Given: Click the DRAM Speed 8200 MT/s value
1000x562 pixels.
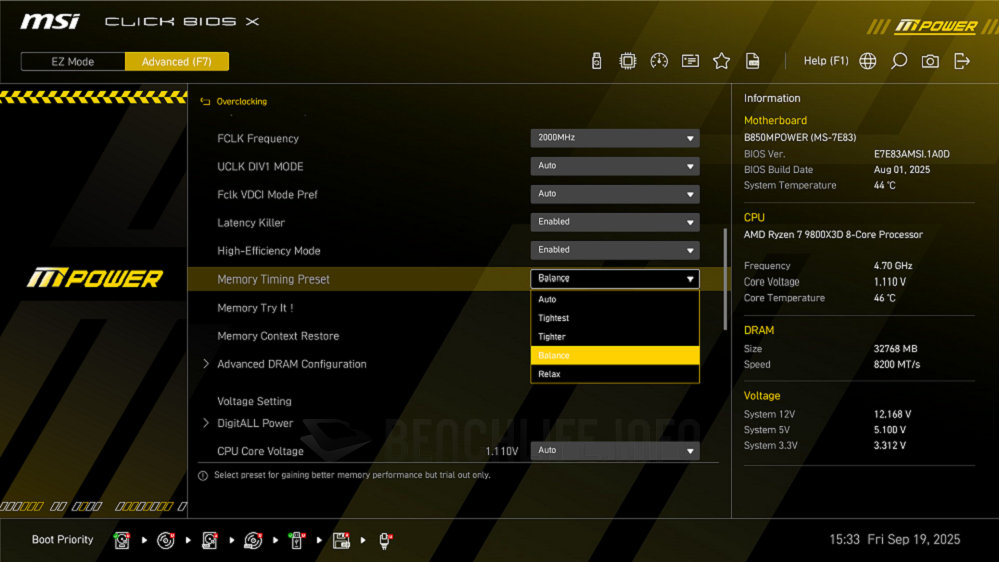Looking at the screenshot, I should (897, 364).
